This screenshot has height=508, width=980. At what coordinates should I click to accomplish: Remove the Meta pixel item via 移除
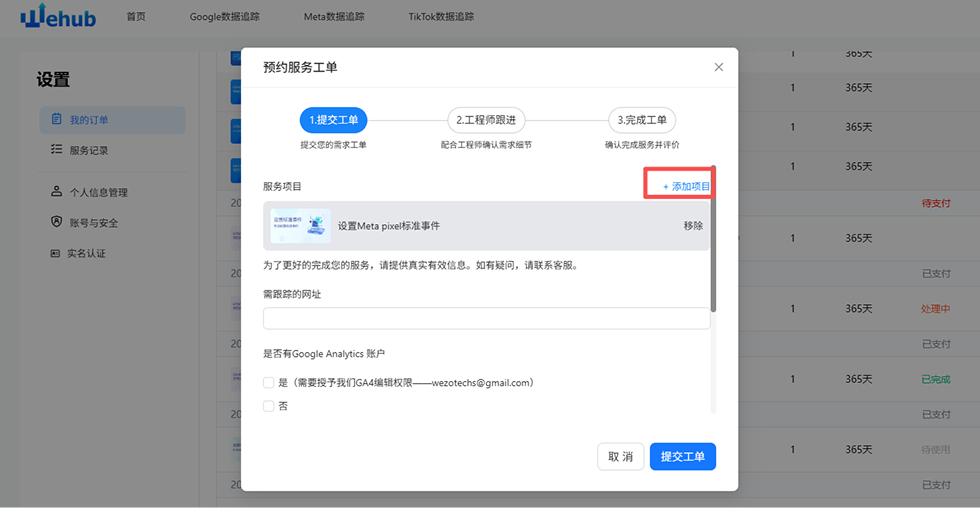pos(693,226)
